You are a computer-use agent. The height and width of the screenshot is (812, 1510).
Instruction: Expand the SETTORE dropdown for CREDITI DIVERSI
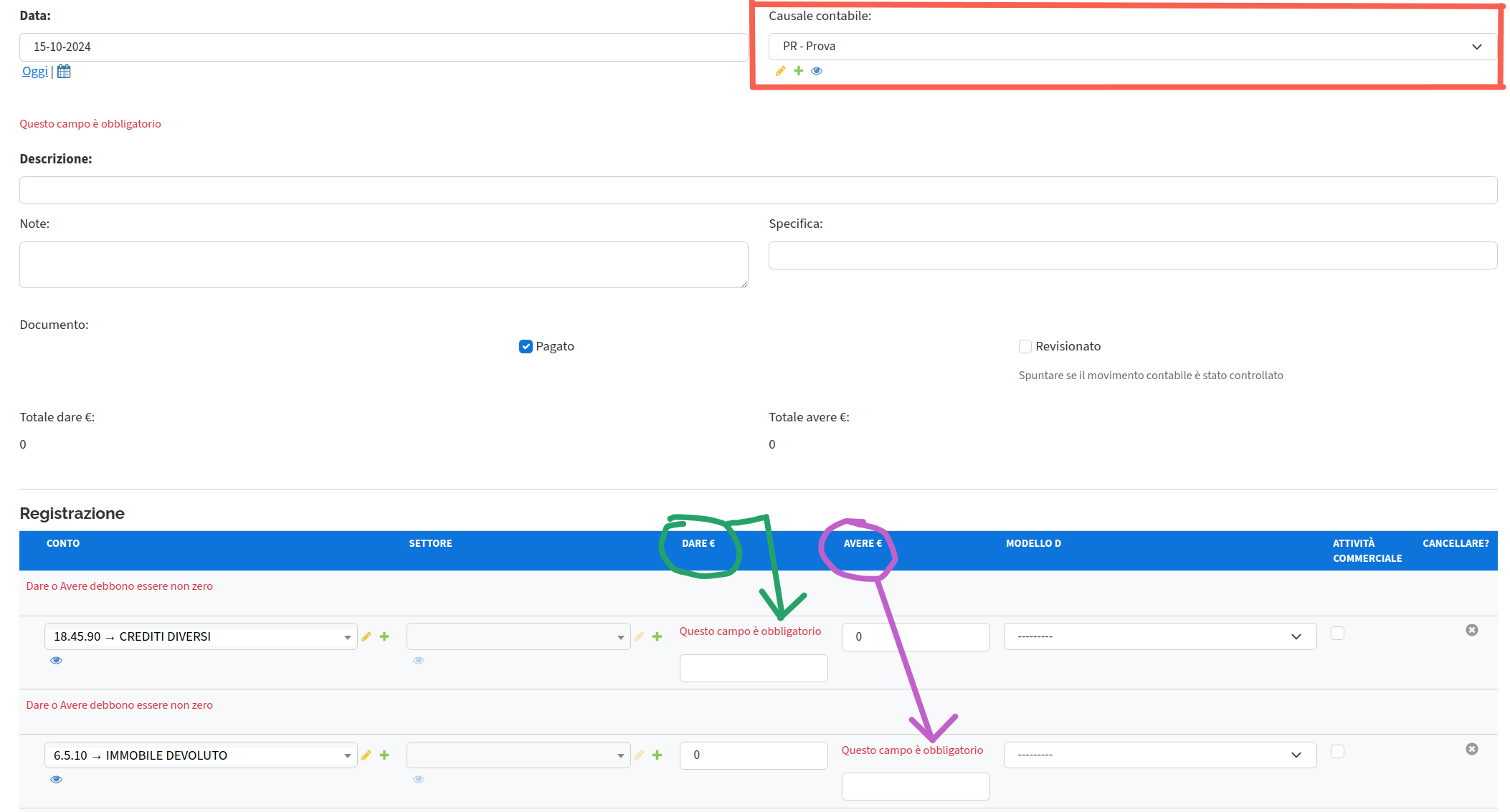click(x=620, y=636)
